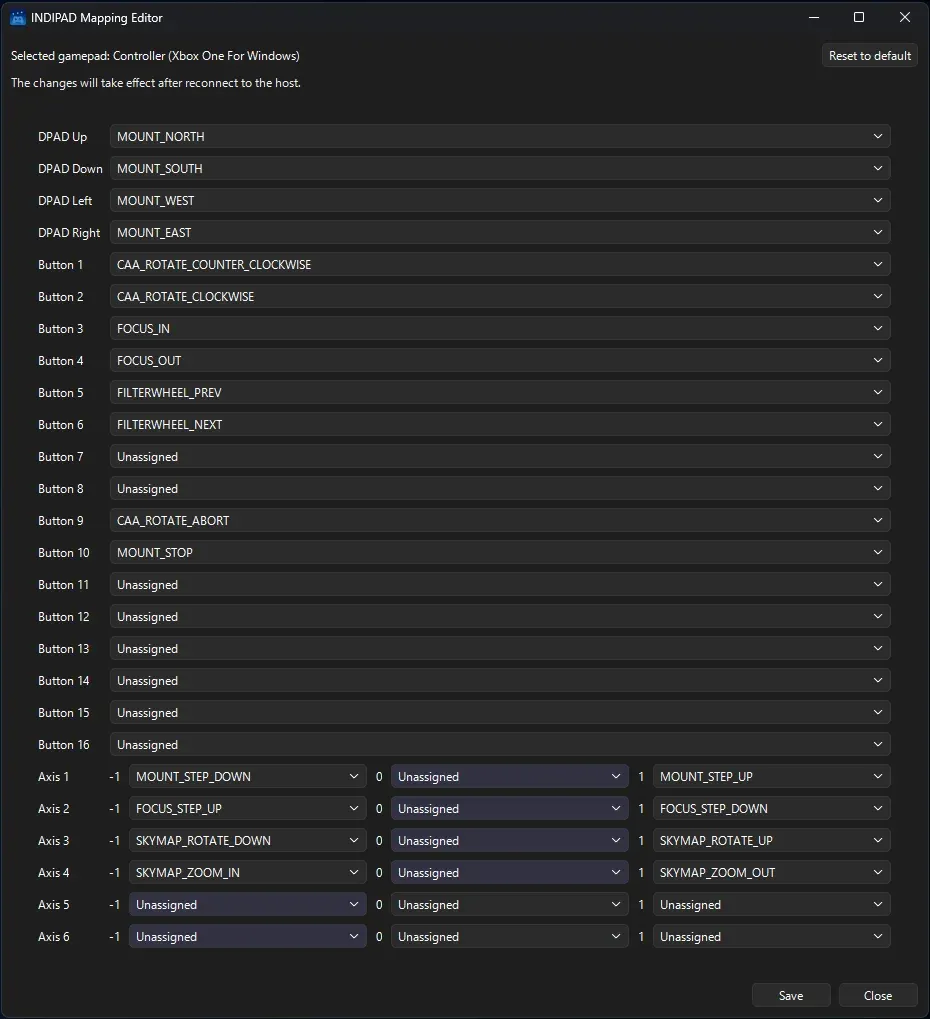Click the Reset to default button
930x1019 pixels.
(870, 56)
